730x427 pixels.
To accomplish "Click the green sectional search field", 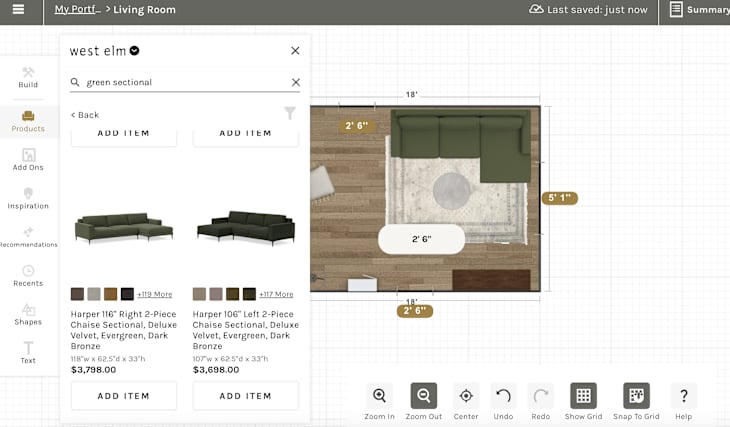I will coord(185,83).
